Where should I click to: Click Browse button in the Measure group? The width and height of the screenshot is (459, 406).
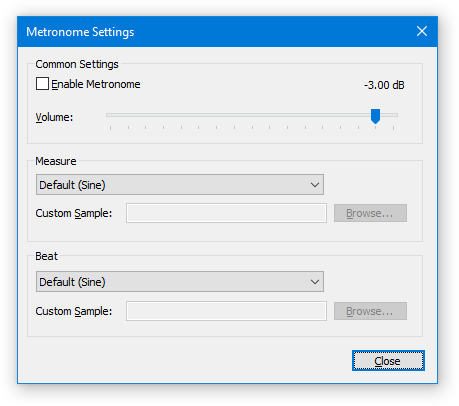370,213
